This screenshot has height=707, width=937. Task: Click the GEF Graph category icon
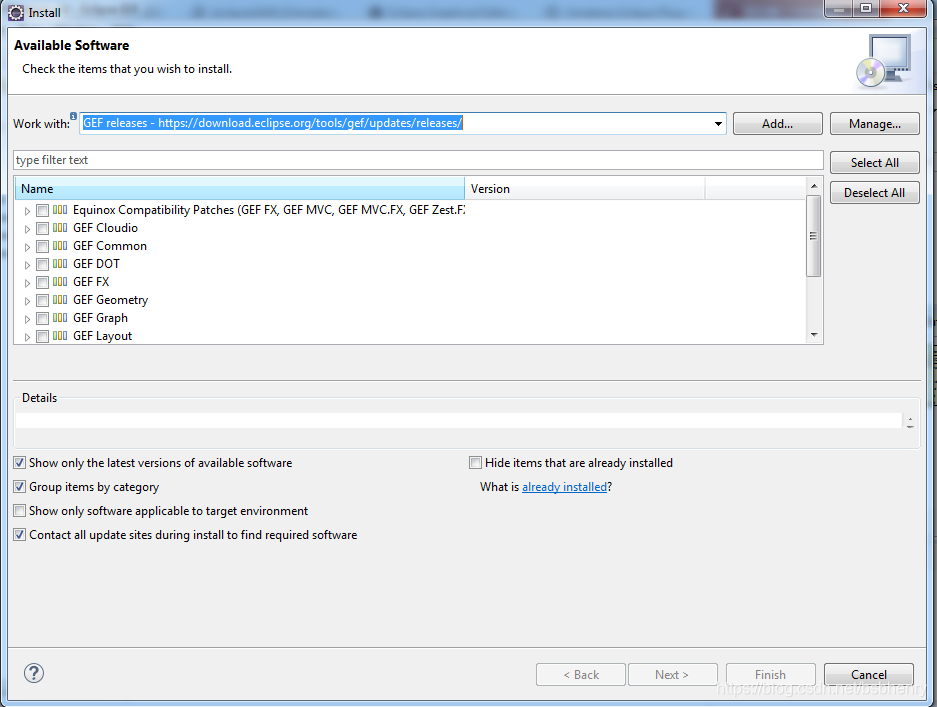click(x=60, y=317)
